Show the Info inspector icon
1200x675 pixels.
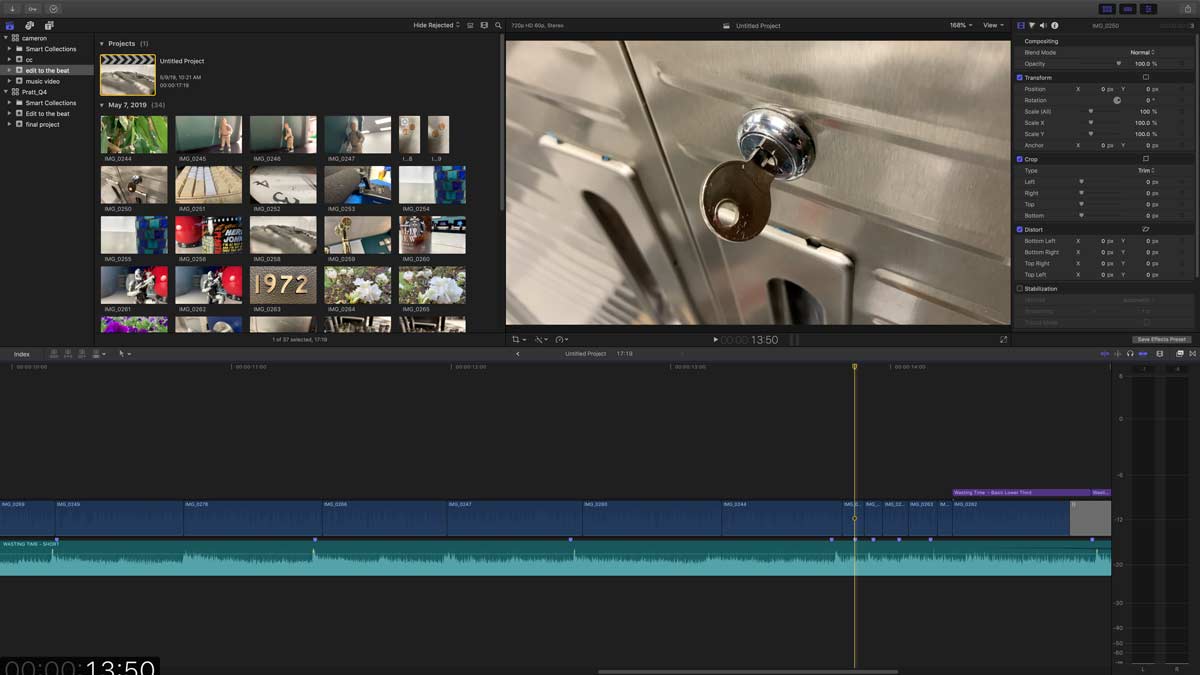tap(1054, 25)
